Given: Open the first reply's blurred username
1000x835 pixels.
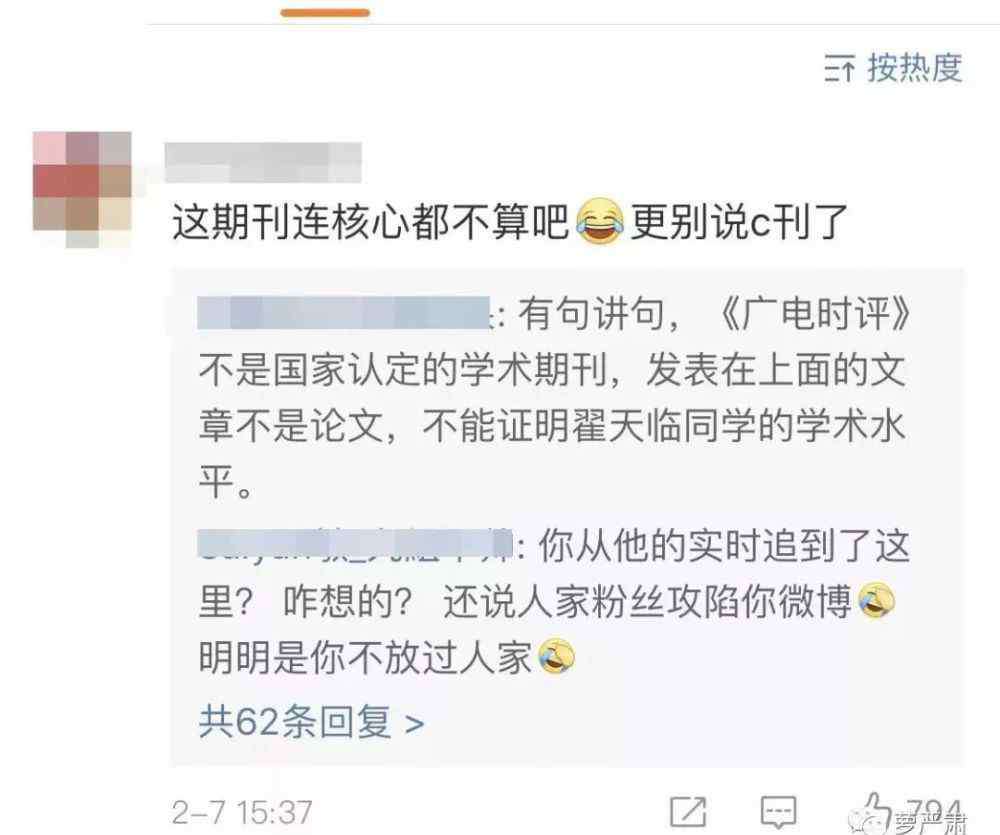Looking at the screenshot, I should coord(344,313).
